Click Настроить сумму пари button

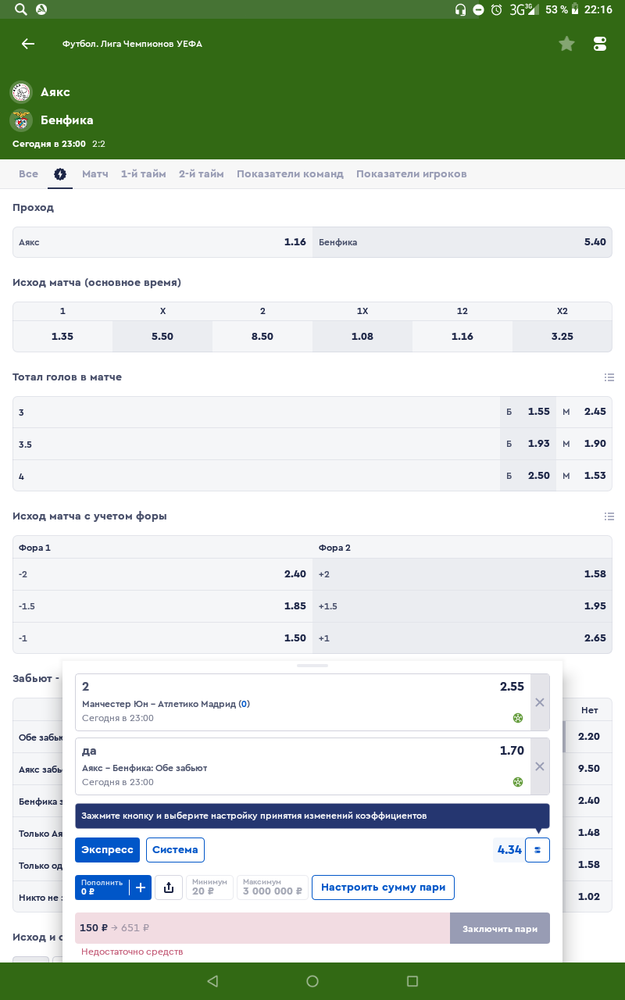(383, 887)
